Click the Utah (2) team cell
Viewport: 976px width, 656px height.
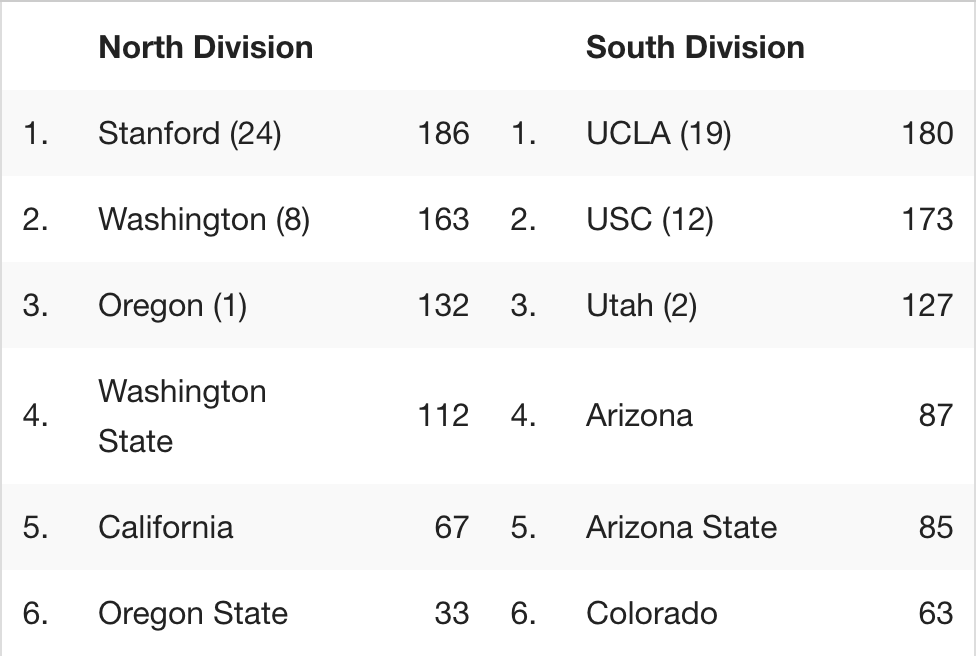coord(642,305)
